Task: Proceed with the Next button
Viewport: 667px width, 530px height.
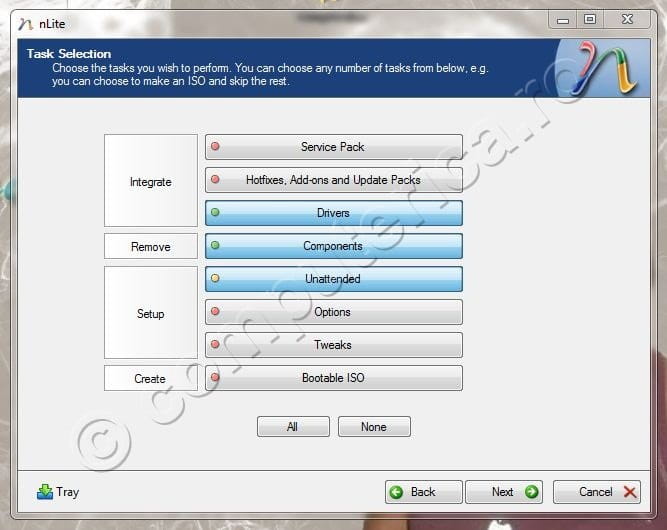Action: click(504, 492)
